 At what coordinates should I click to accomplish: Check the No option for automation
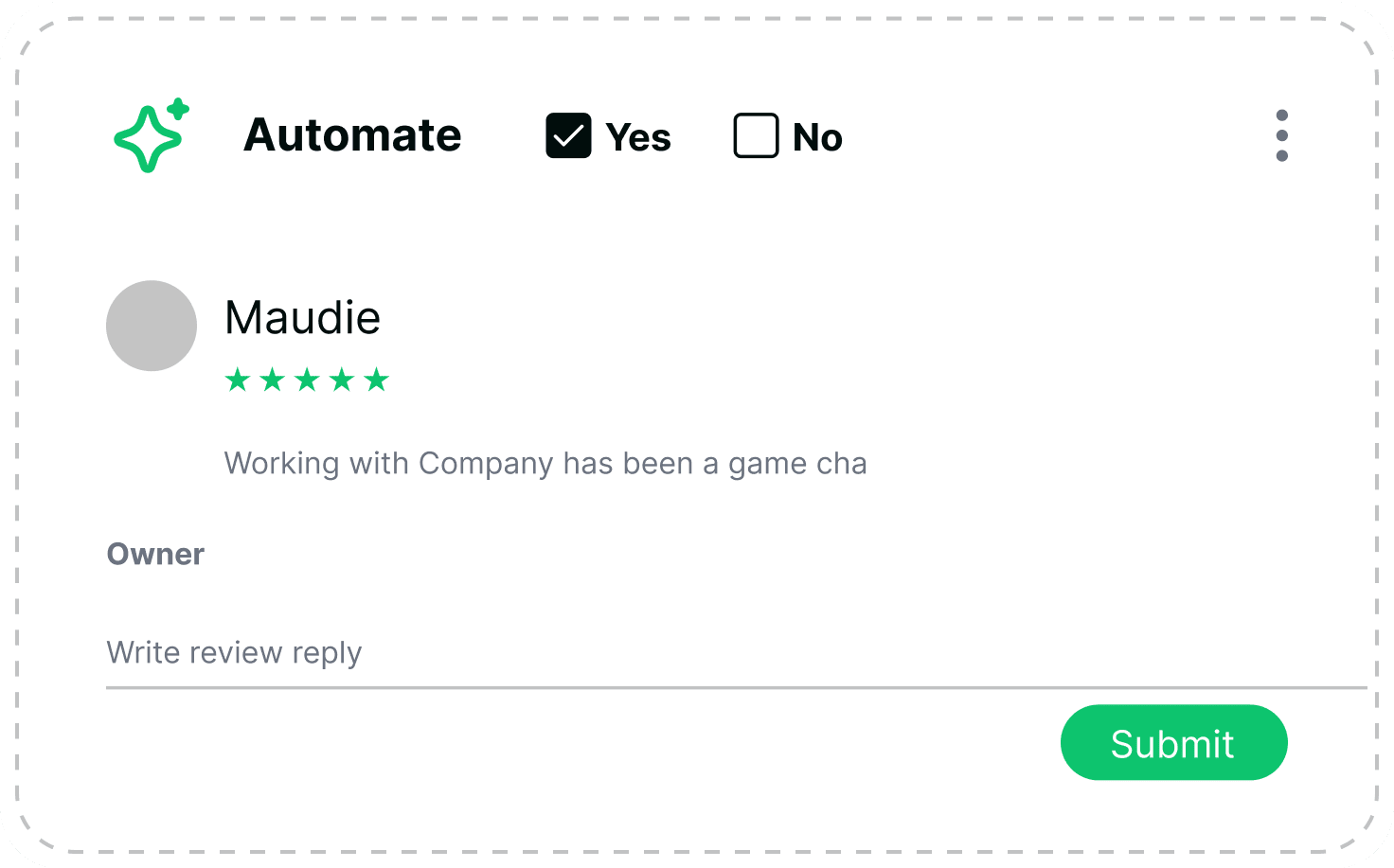pyautogui.click(x=755, y=135)
